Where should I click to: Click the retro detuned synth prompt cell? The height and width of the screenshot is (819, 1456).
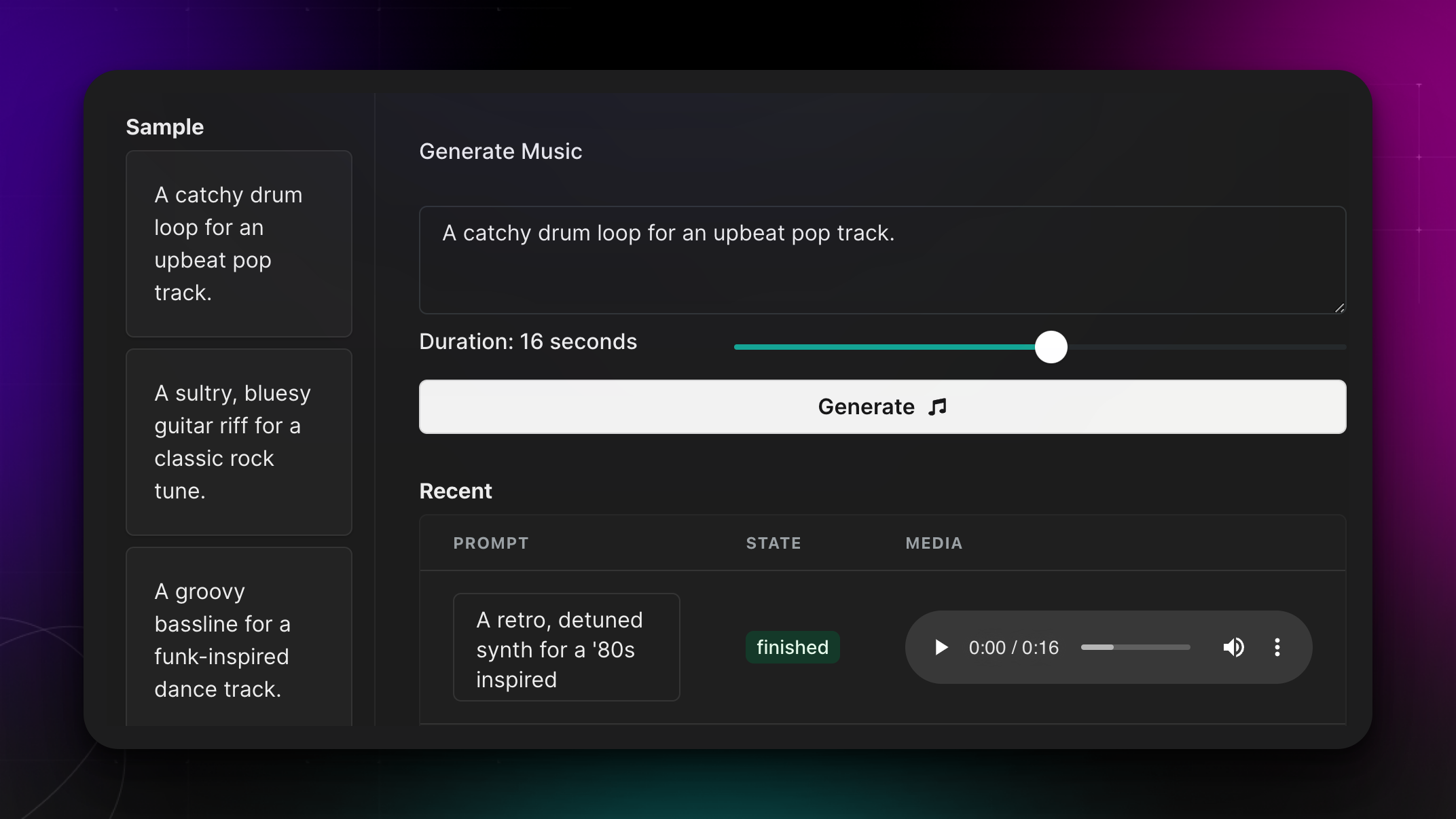point(566,647)
